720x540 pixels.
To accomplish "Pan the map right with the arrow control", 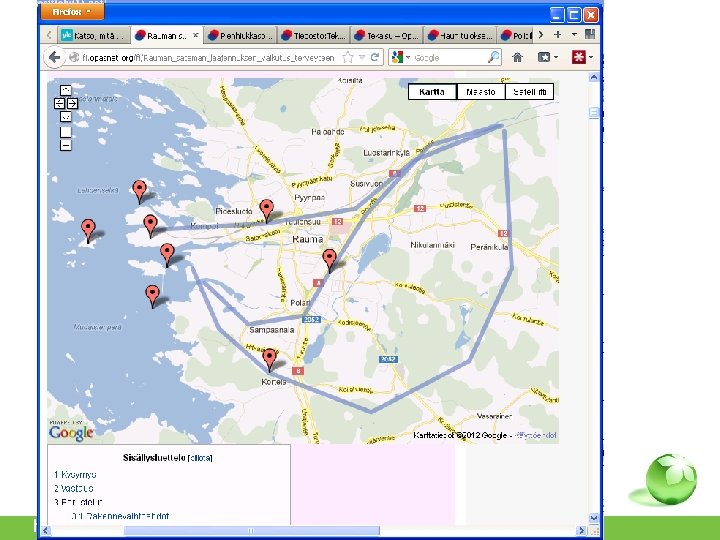I will click(73, 103).
